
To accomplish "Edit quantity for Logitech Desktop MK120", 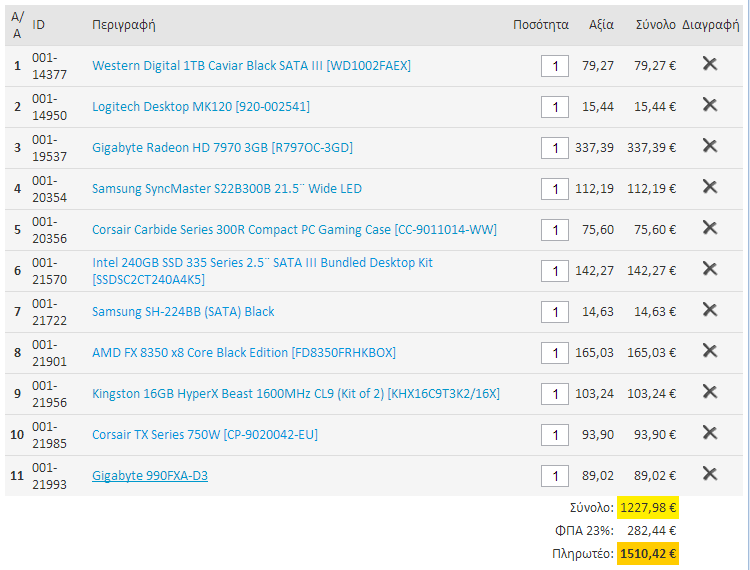I will click(x=555, y=107).
